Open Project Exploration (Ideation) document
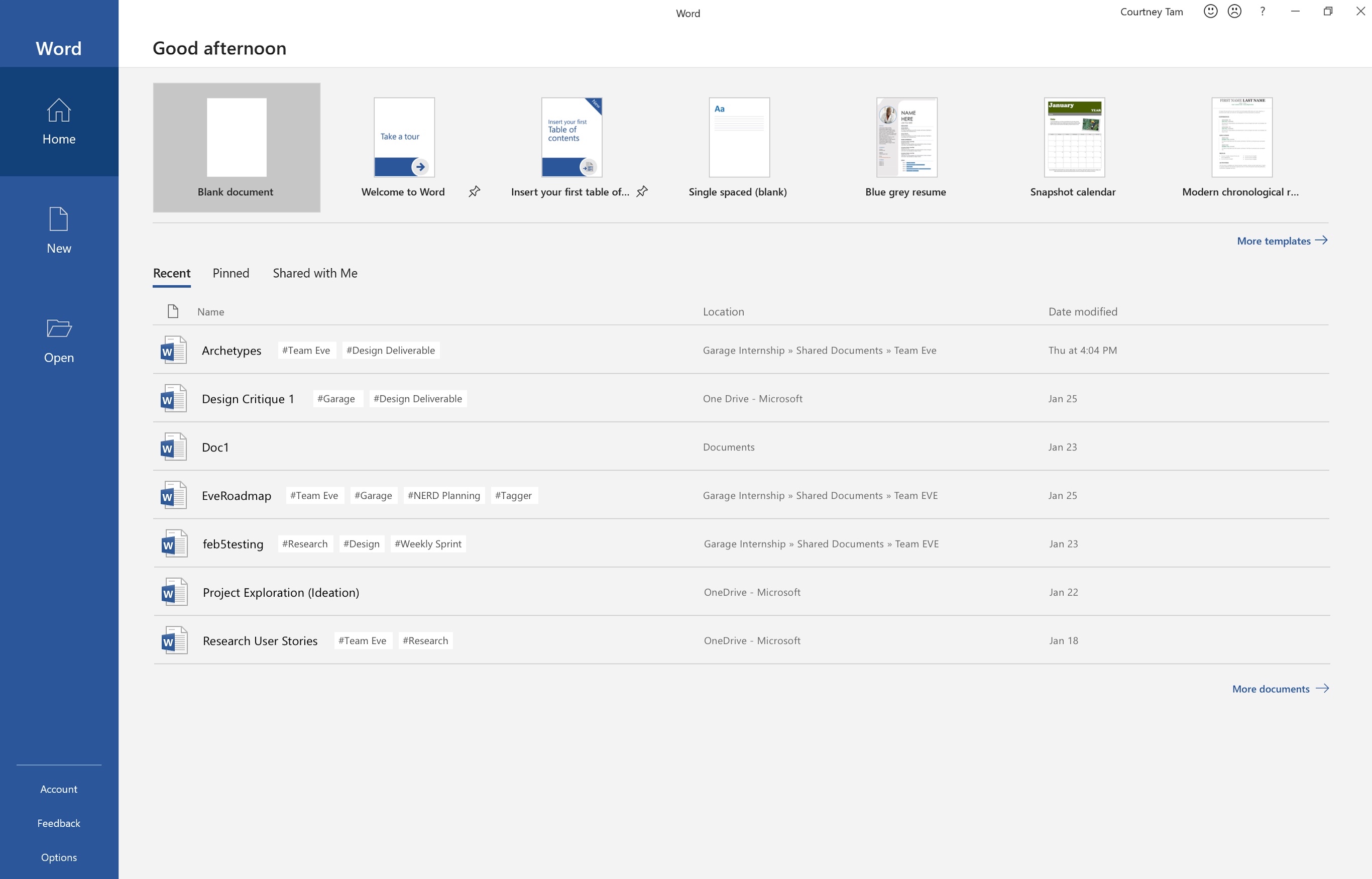 pyautogui.click(x=281, y=593)
